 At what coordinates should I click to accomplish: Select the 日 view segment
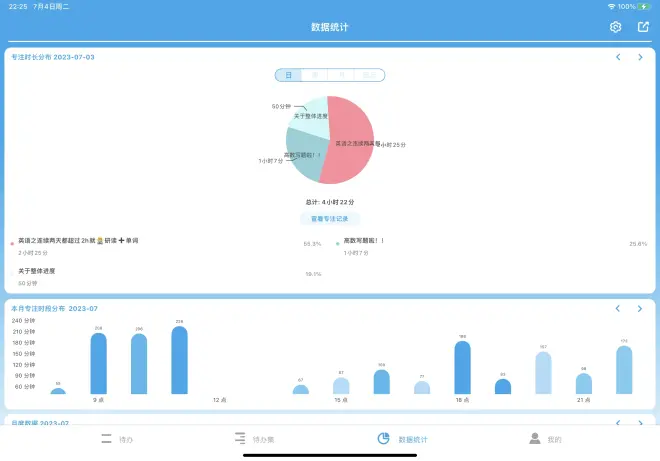pyautogui.click(x=288, y=75)
